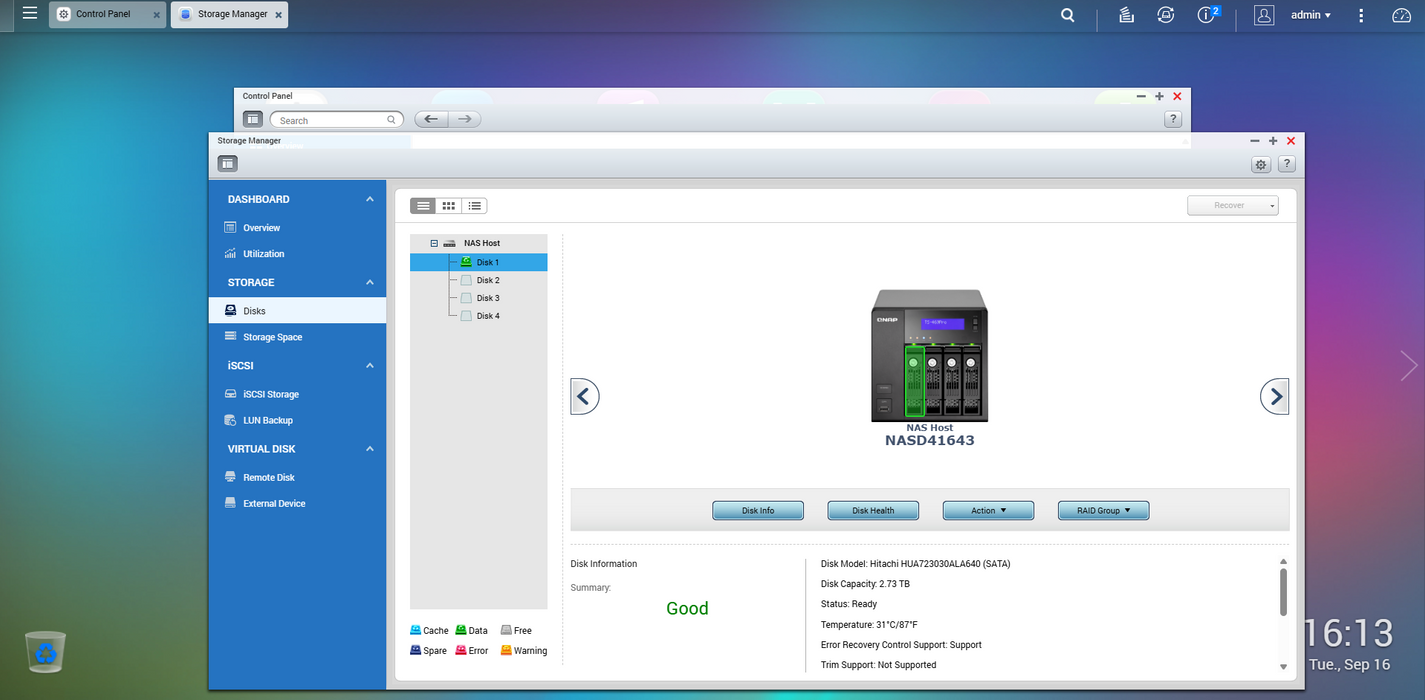Open the Recycle Bin on desktop
1425x700 pixels.
pos(46,651)
